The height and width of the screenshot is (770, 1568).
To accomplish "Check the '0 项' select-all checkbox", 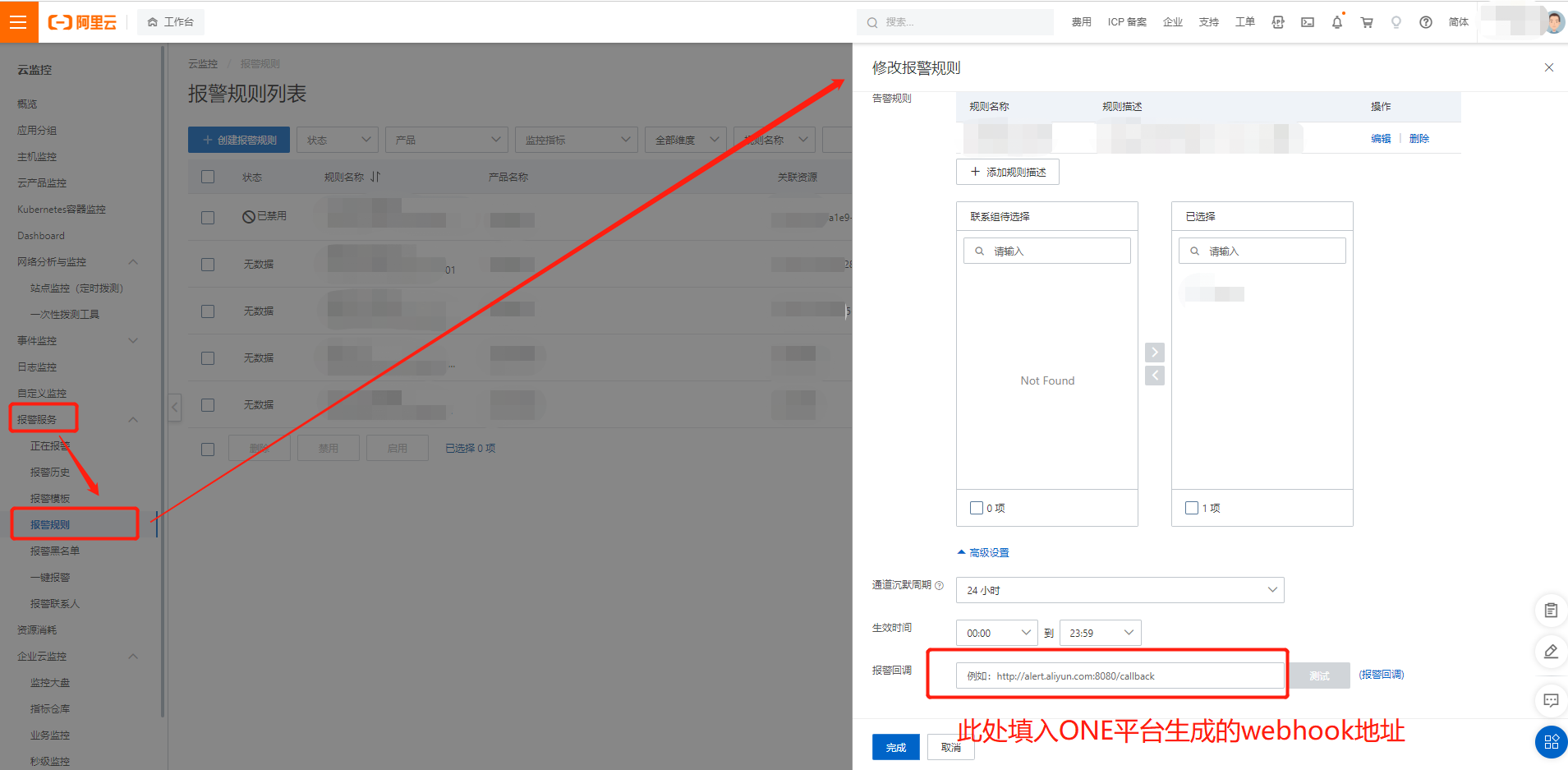I will click(x=977, y=508).
